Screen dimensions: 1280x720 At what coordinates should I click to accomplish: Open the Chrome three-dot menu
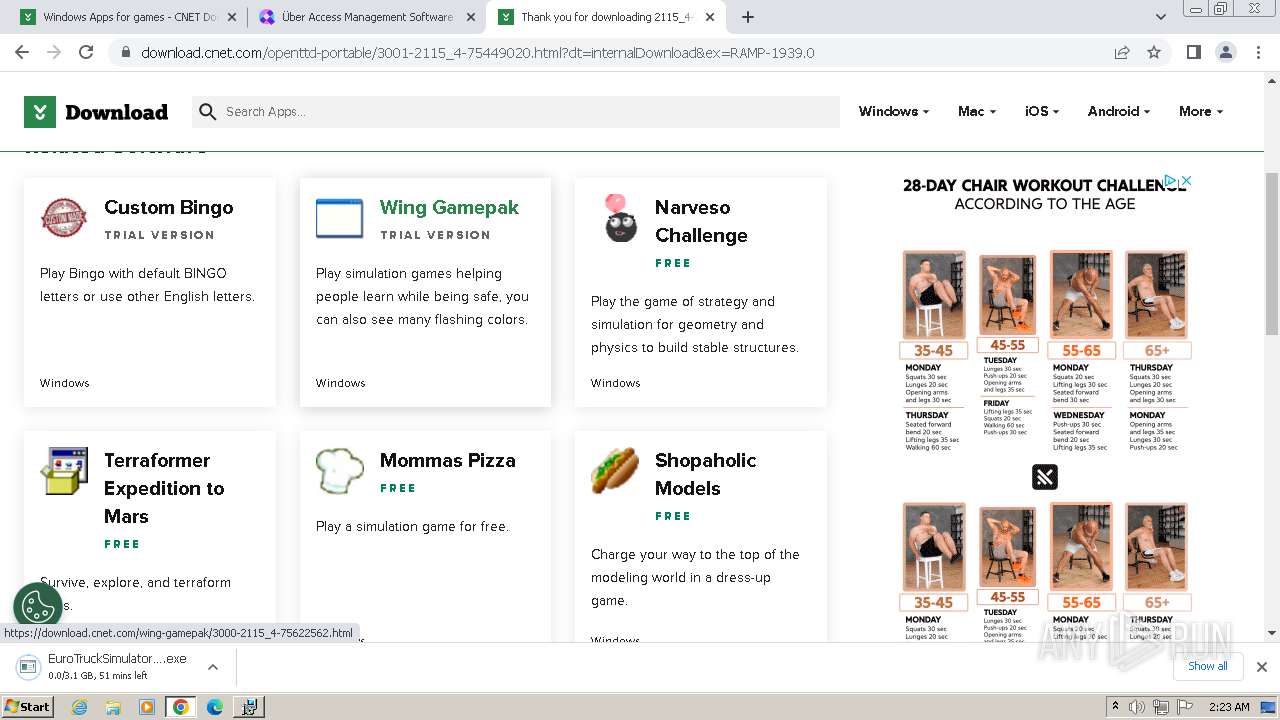1257,52
